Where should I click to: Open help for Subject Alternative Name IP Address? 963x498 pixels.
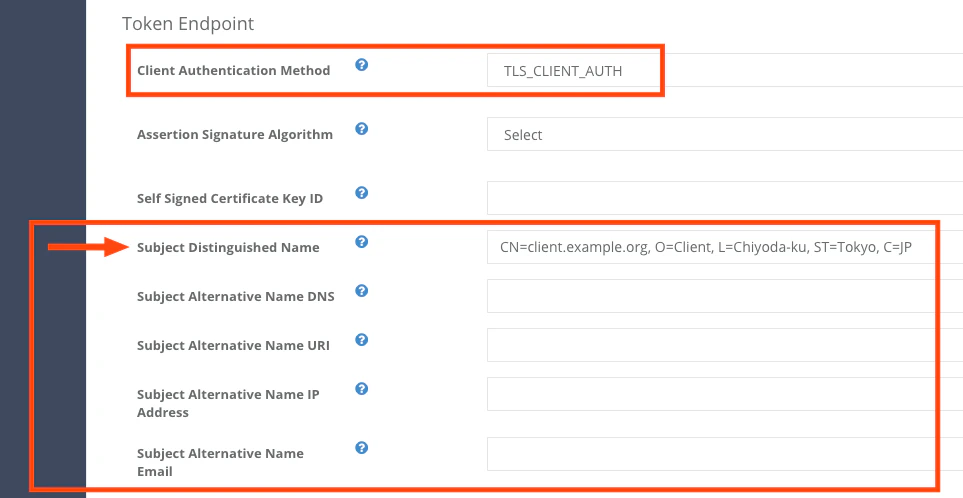tap(362, 389)
